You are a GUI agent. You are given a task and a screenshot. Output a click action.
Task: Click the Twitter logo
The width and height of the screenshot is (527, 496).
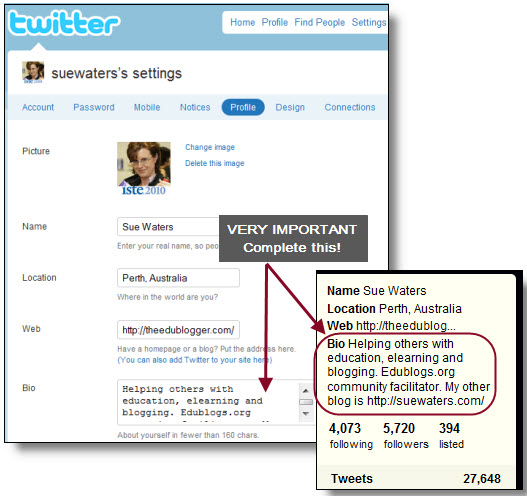pos(64,23)
